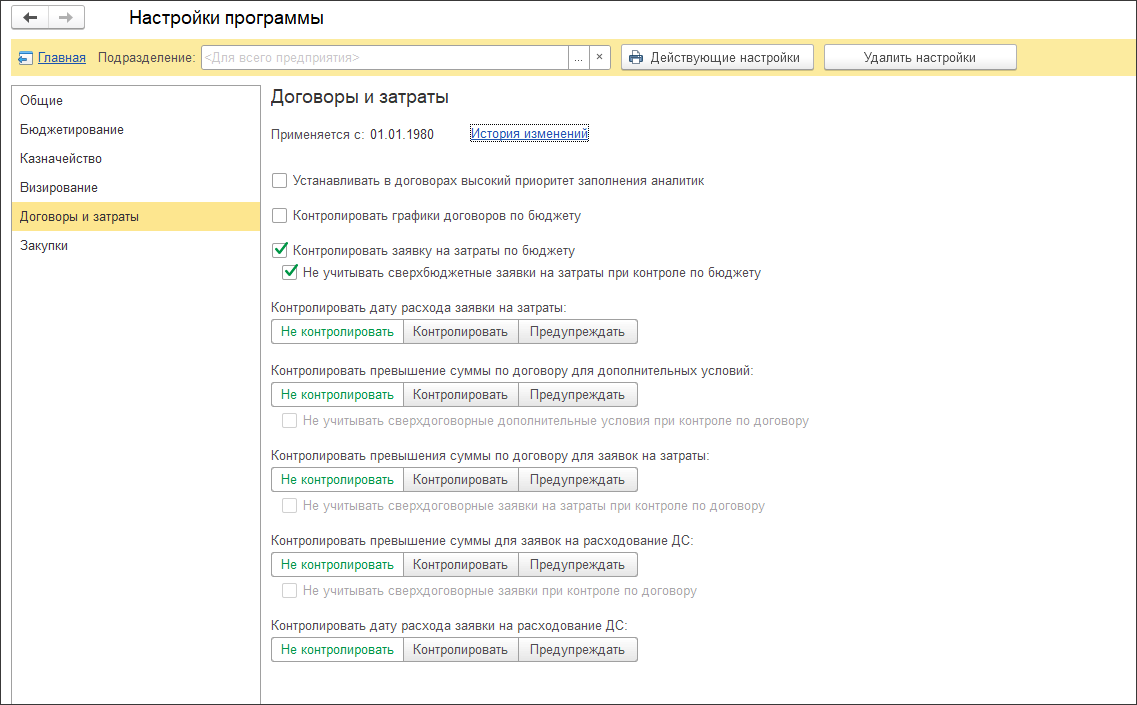This screenshot has width=1137, height=705.
Task: Switch to the Бюджетирование section
Action: point(72,130)
